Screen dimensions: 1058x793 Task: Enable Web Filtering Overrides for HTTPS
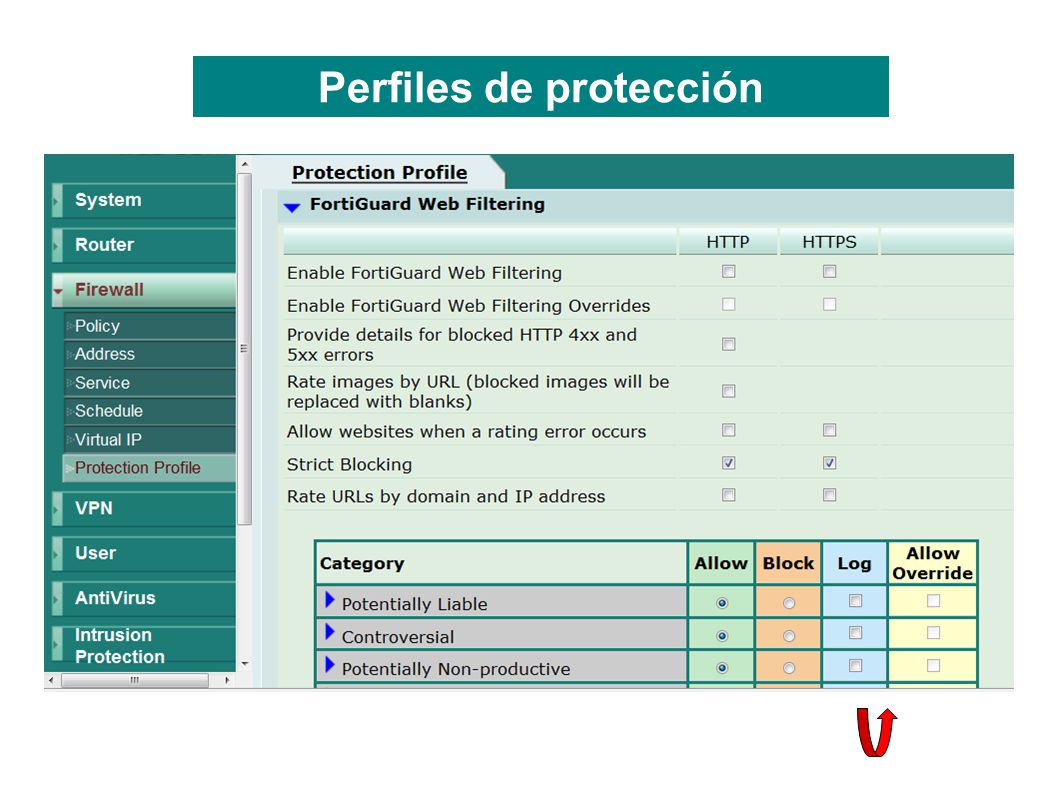[x=829, y=304]
